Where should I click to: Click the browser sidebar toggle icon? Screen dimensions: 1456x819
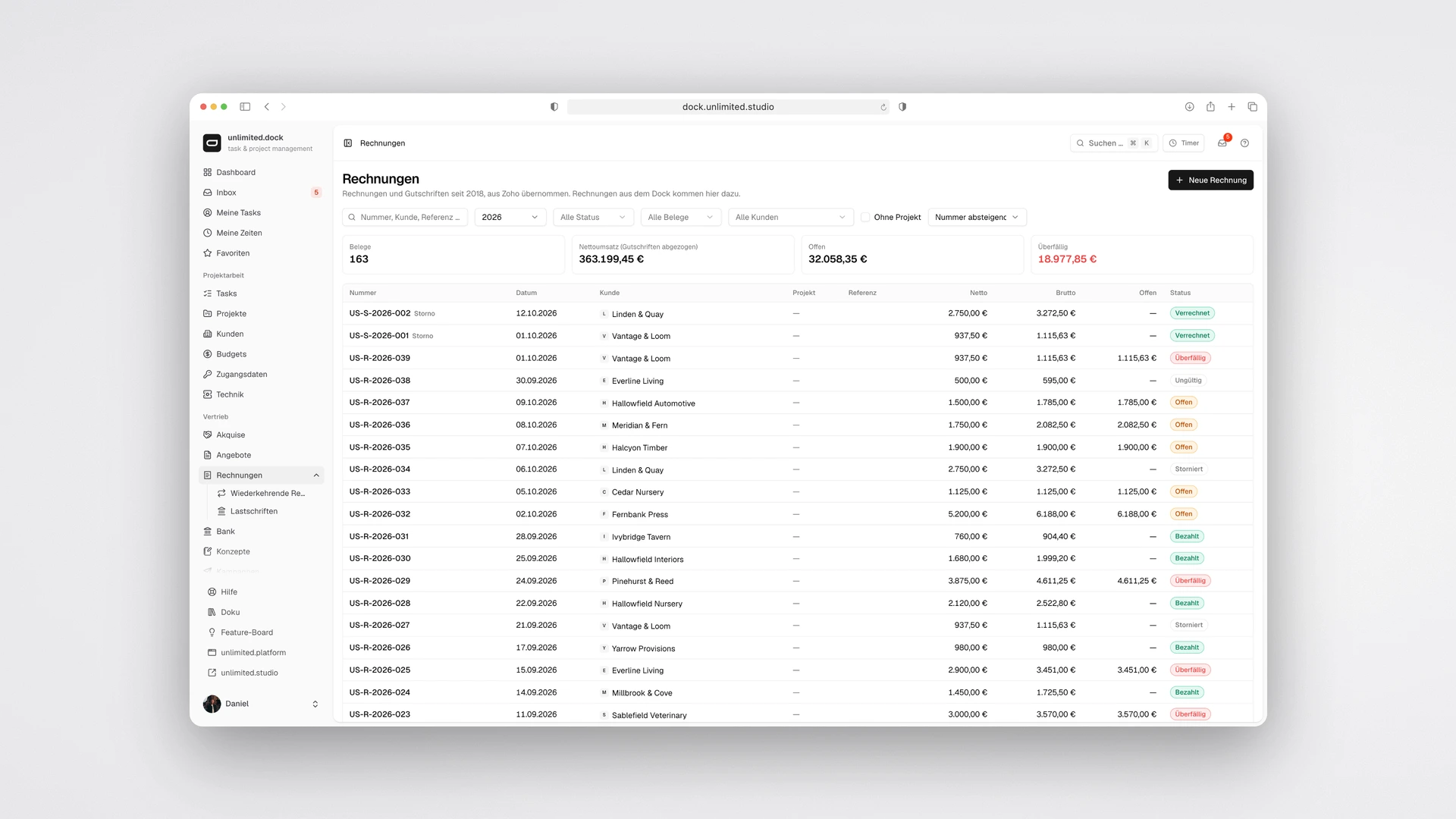(245, 107)
